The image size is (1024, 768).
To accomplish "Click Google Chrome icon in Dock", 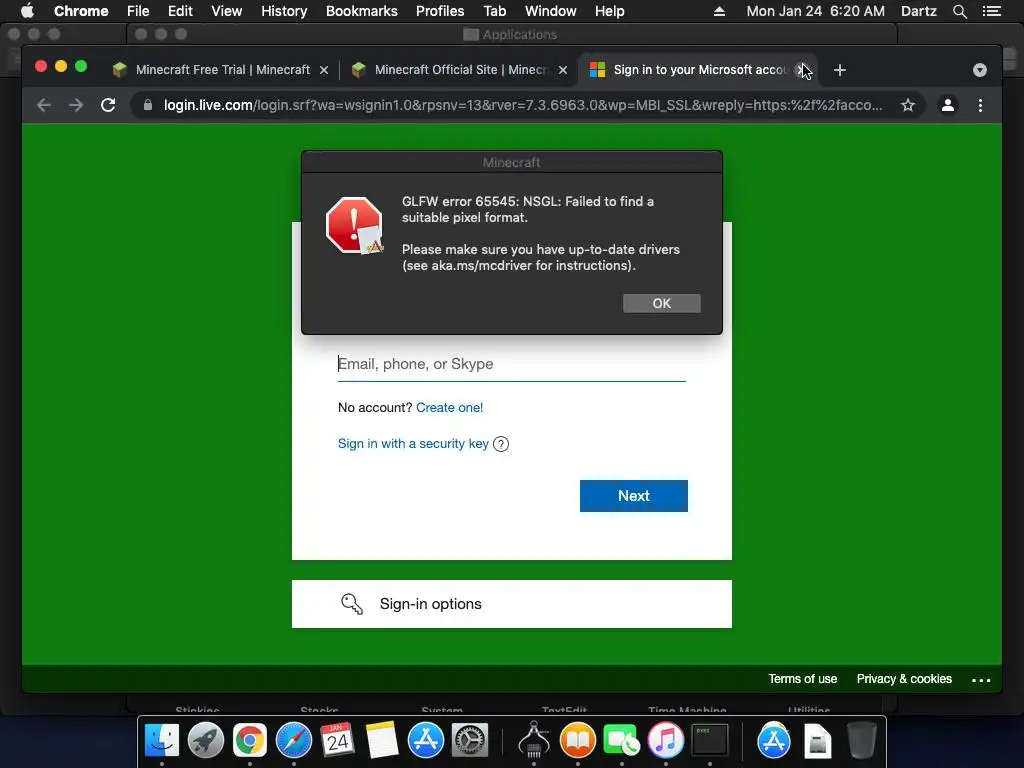I will coord(249,741).
